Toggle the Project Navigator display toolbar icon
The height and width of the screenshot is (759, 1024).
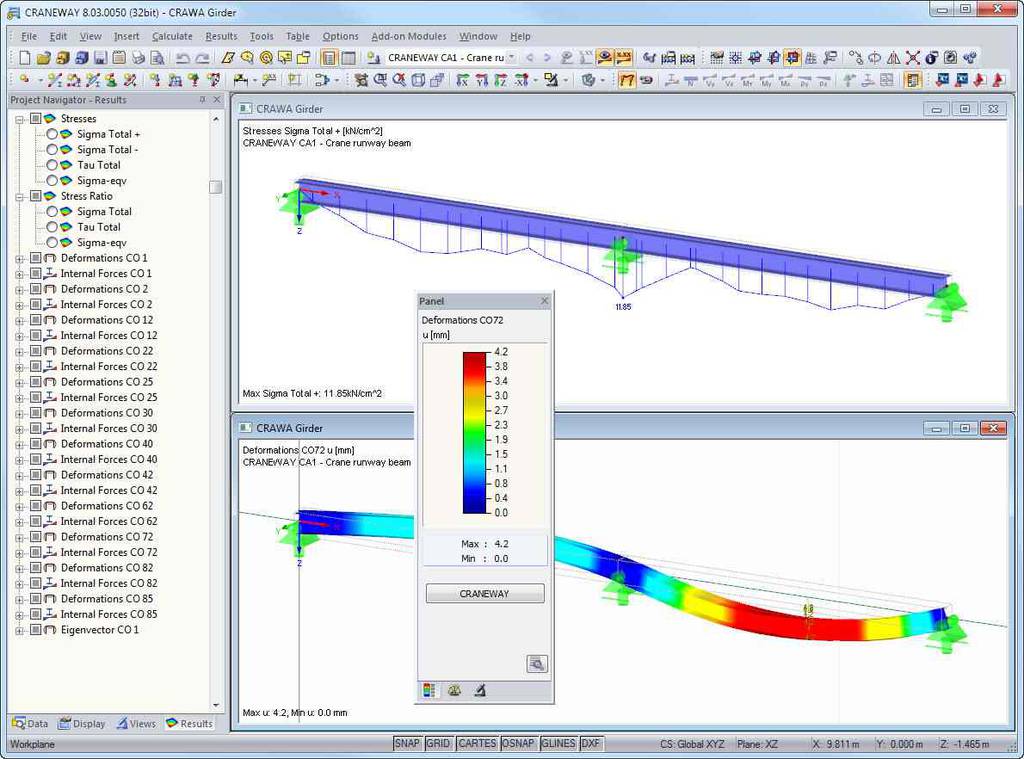(x=329, y=57)
